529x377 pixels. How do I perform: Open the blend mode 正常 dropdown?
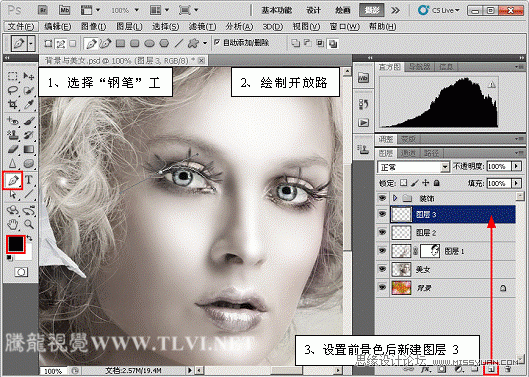click(x=445, y=167)
